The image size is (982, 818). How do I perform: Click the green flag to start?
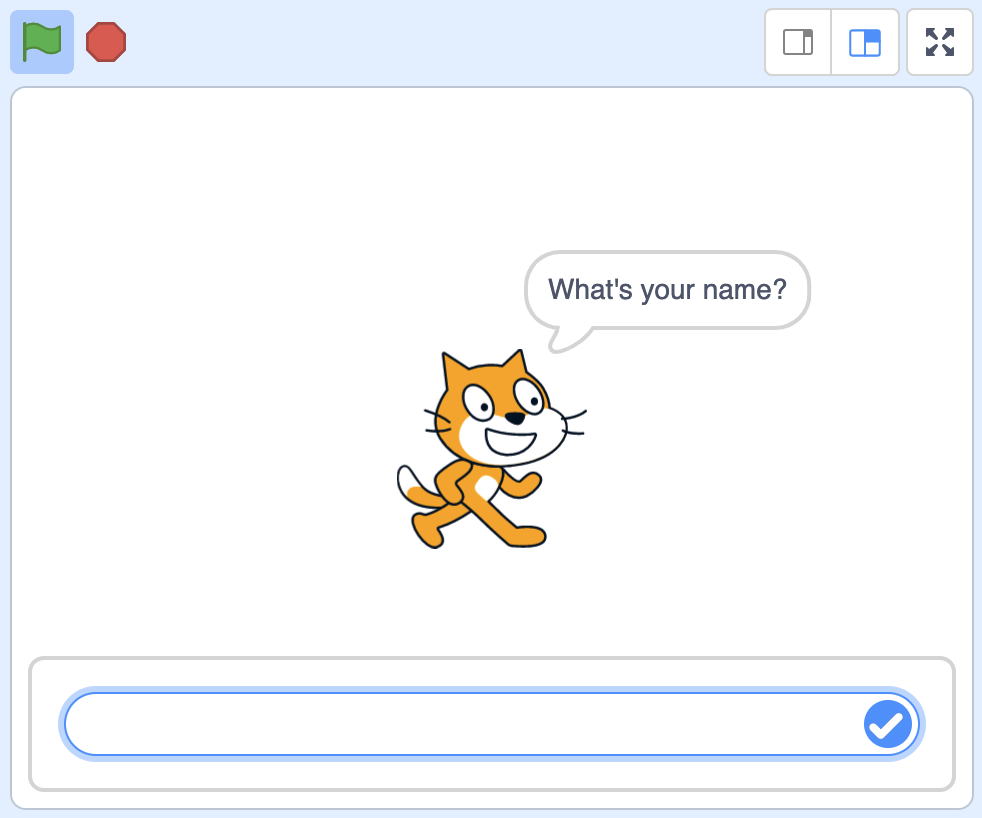click(x=42, y=42)
